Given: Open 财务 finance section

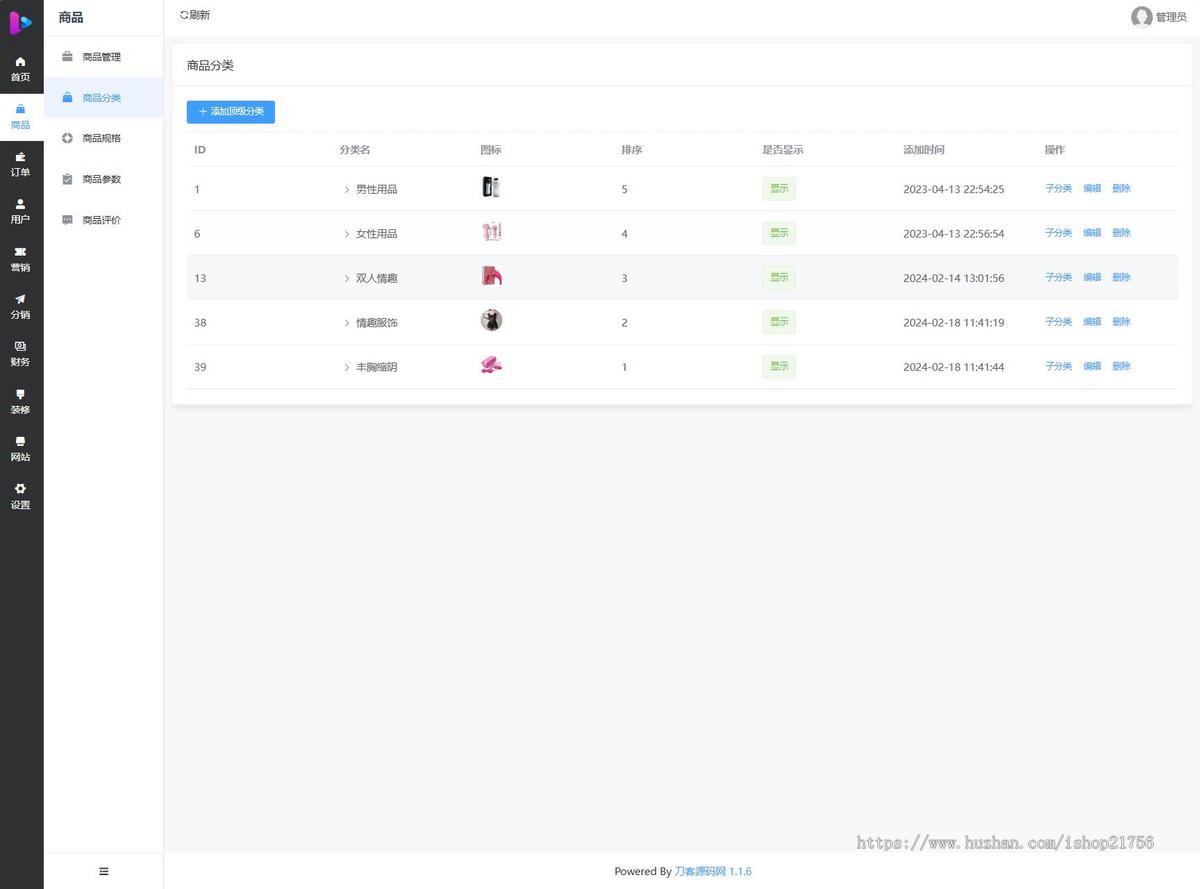Looking at the screenshot, I should [21, 353].
